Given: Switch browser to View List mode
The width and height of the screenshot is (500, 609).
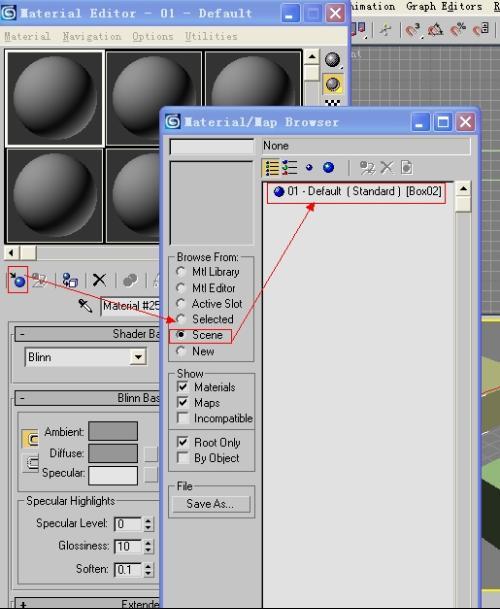Looking at the screenshot, I should [271, 168].
